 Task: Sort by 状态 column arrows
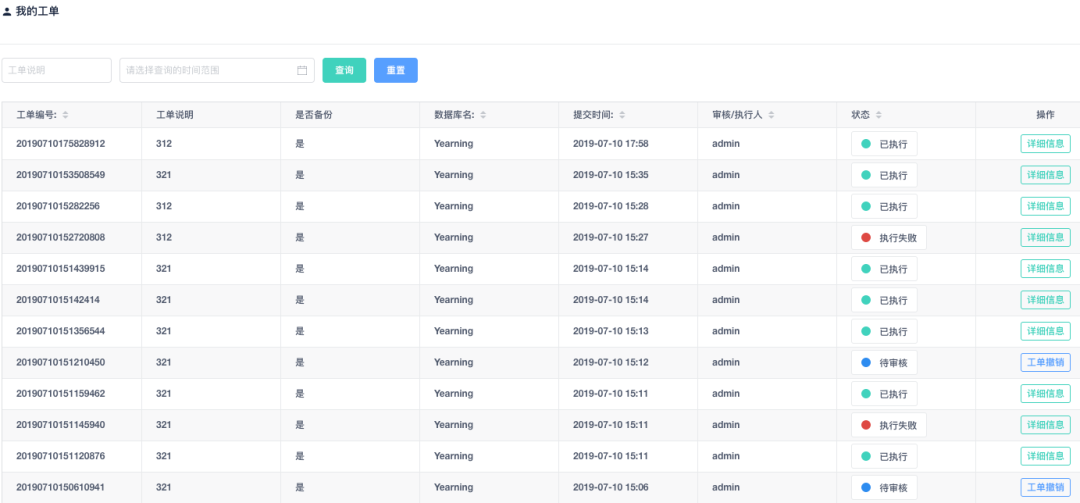[x=879, y=115]
